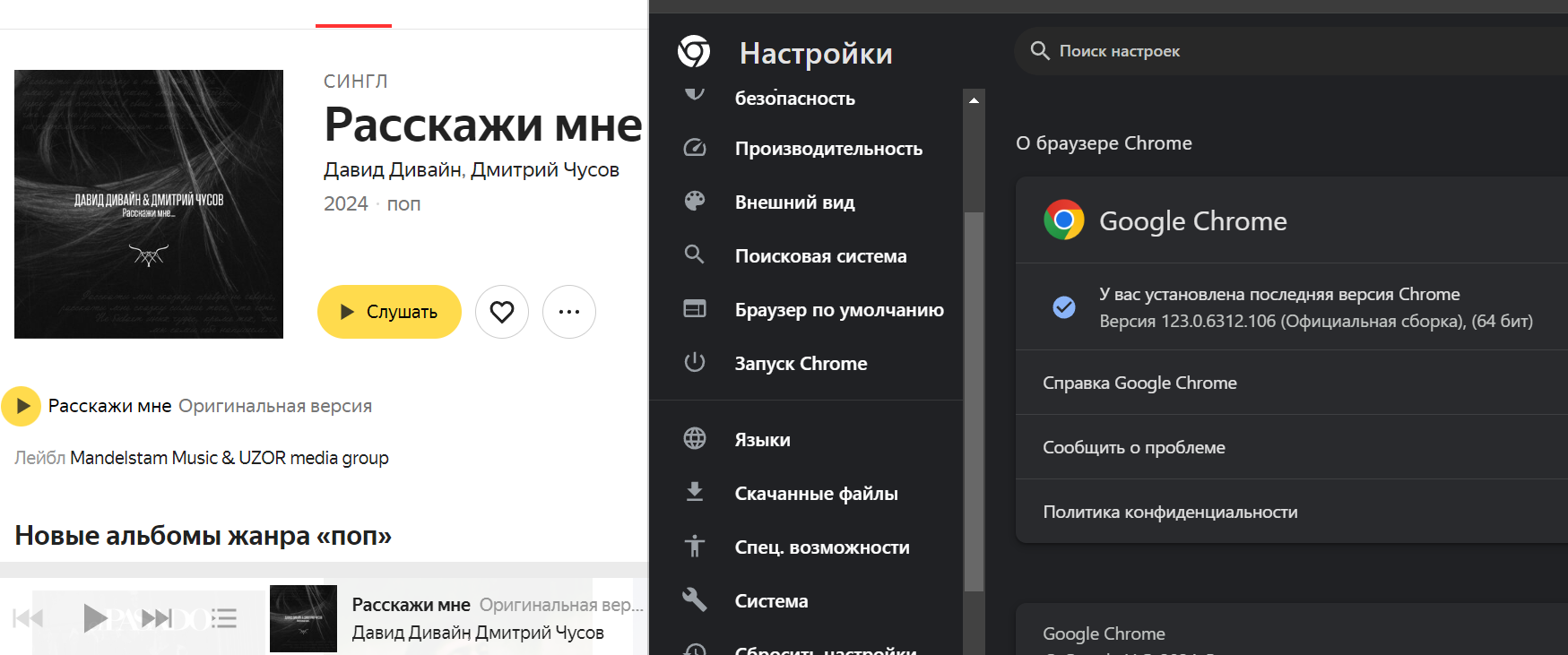Click the magnifier icon in settings search
The image size is (1568, 655).
click(x=1040, y=51)
